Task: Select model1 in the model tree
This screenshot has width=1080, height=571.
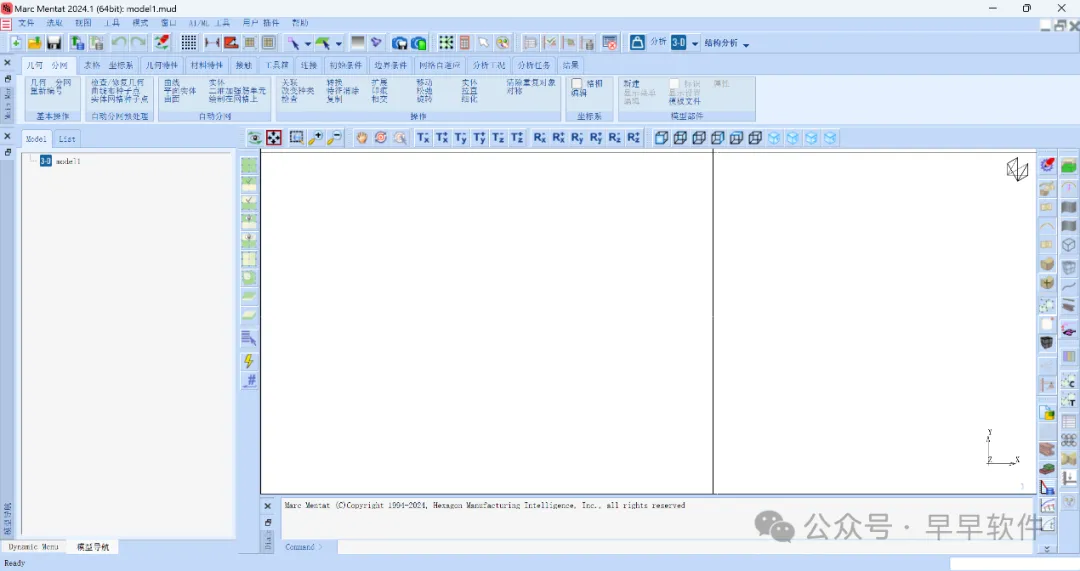Action: click(68, 161)
